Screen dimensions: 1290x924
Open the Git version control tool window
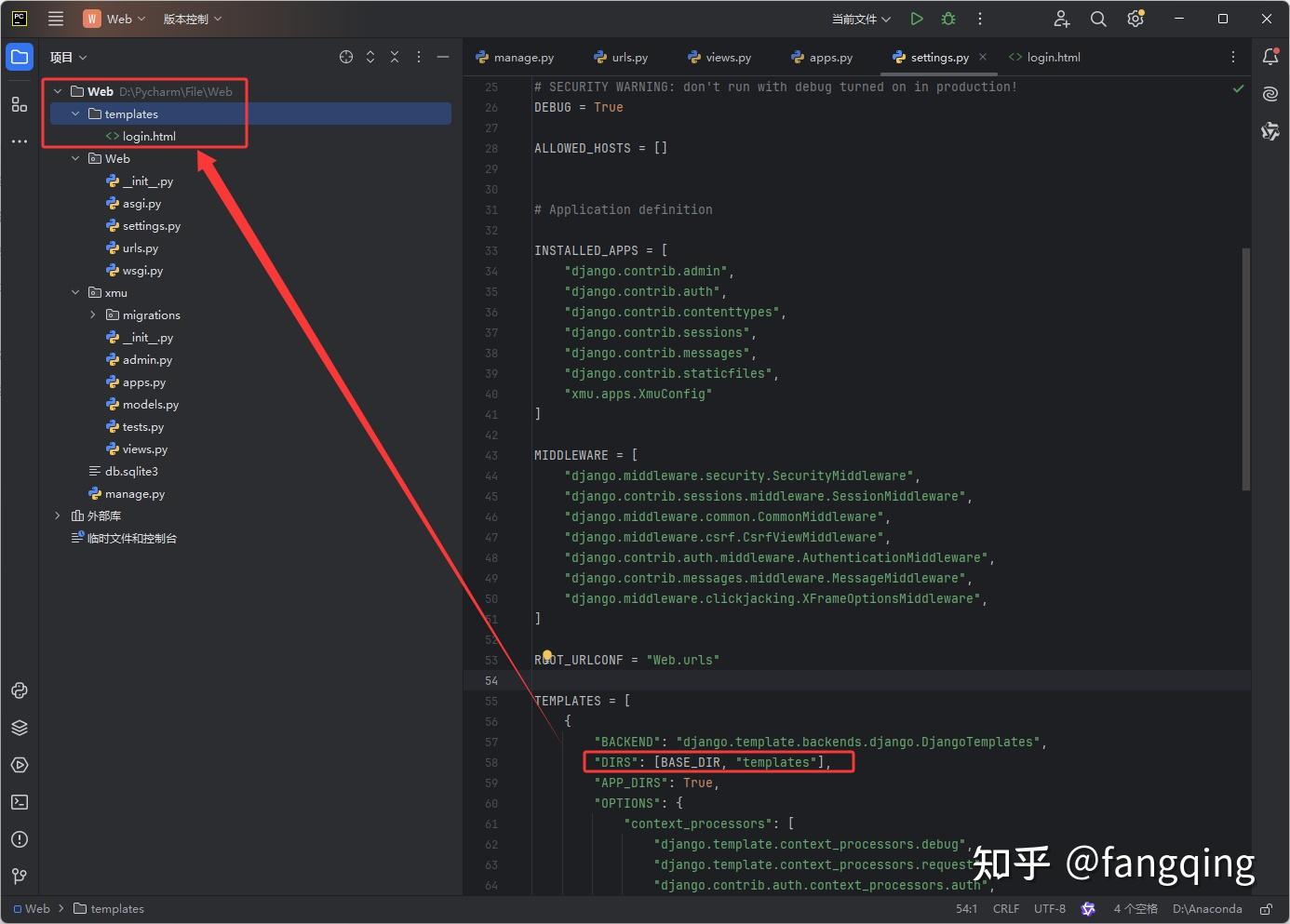[x=20, y=877]
